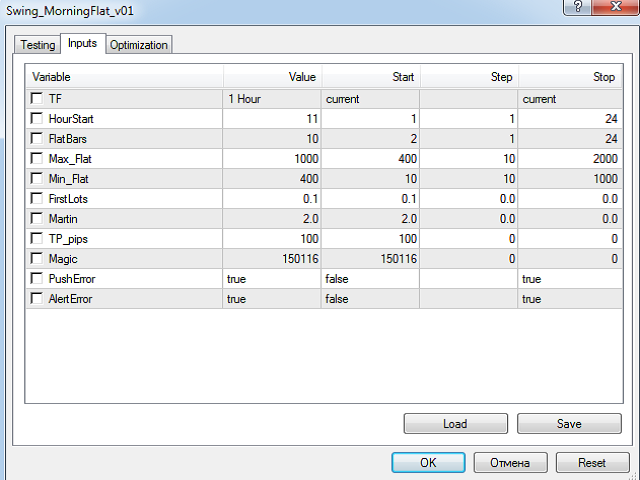Toggle the PushError checkbox

pyautogui.click(x=37, y=279)
